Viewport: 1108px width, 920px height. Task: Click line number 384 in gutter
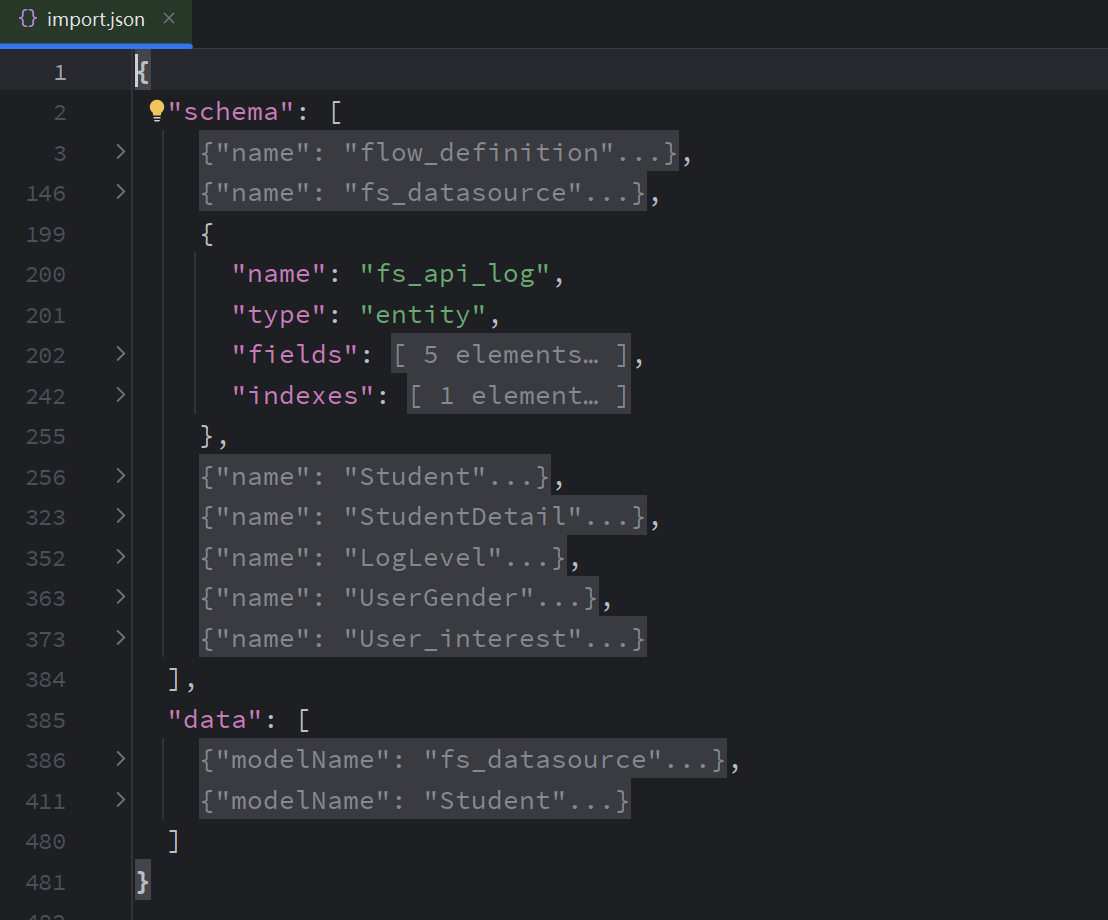pos(46,679)
